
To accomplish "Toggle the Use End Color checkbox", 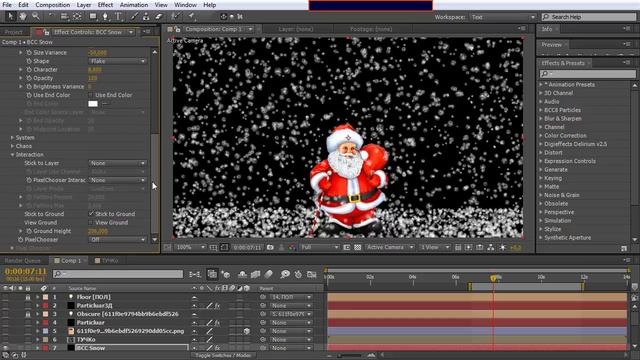I will pyautogui.click(x=91, y=95).
